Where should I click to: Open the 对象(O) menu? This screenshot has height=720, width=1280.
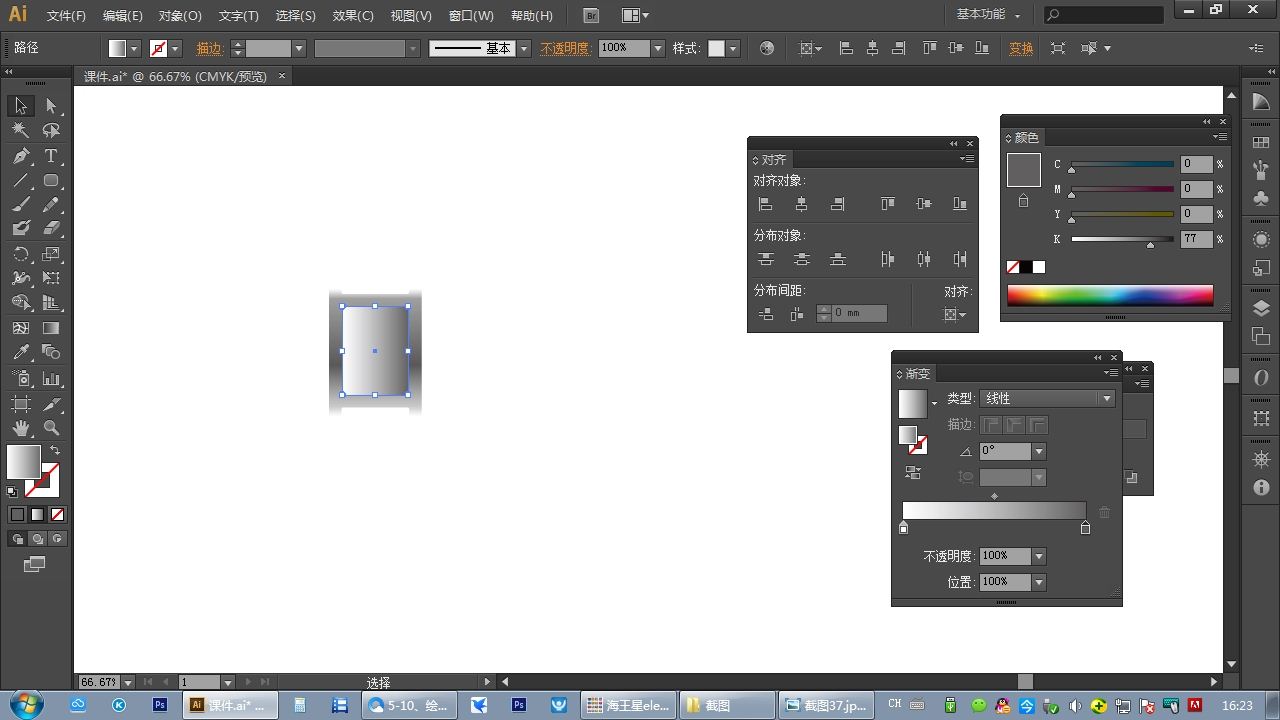(180, 16)
